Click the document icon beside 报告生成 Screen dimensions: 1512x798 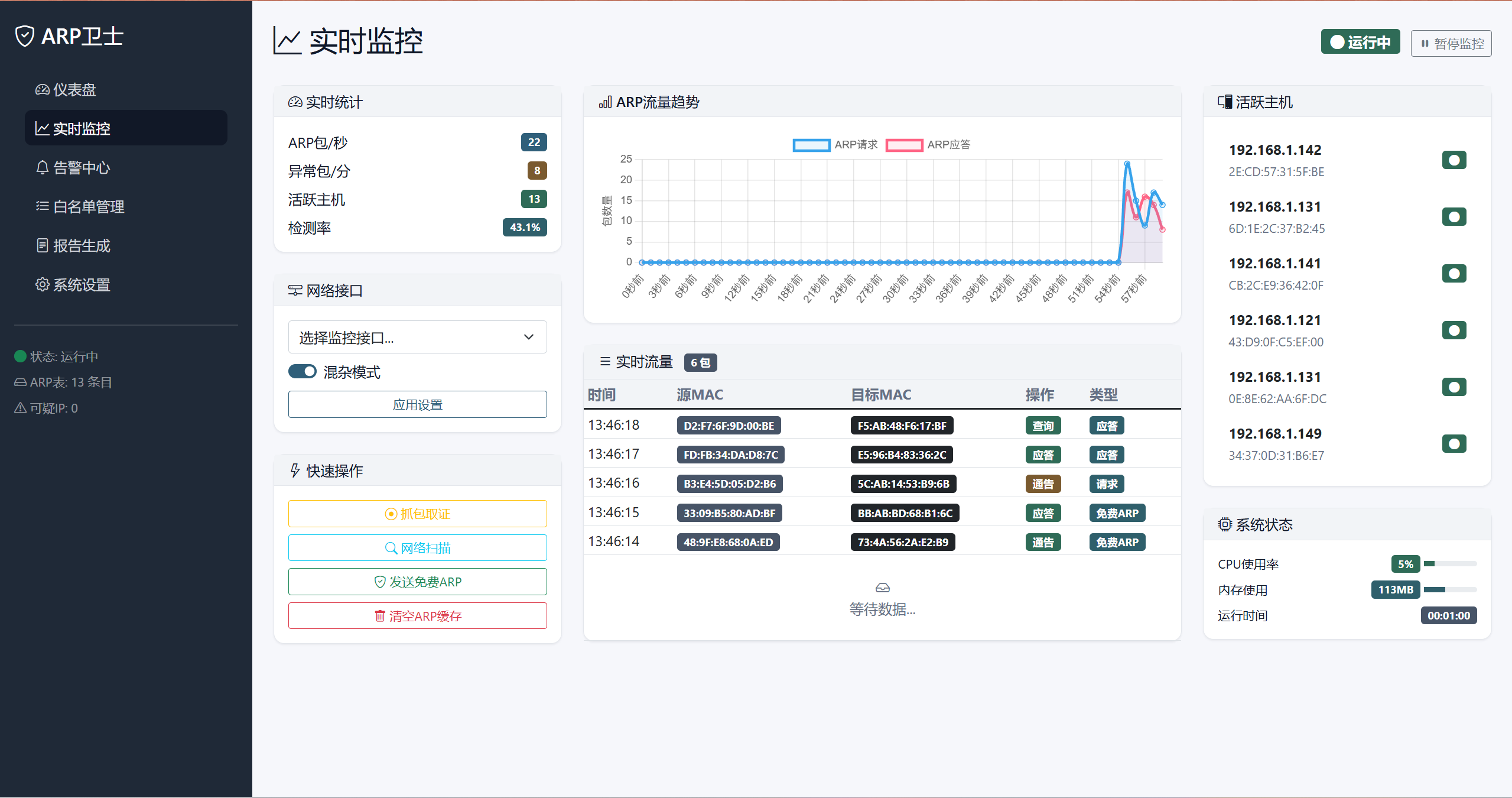tap(43, 245)
